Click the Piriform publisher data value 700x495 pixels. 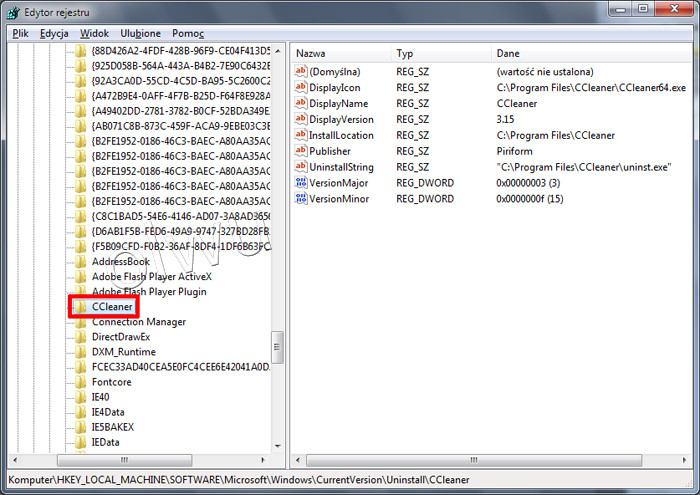(514, 151)
